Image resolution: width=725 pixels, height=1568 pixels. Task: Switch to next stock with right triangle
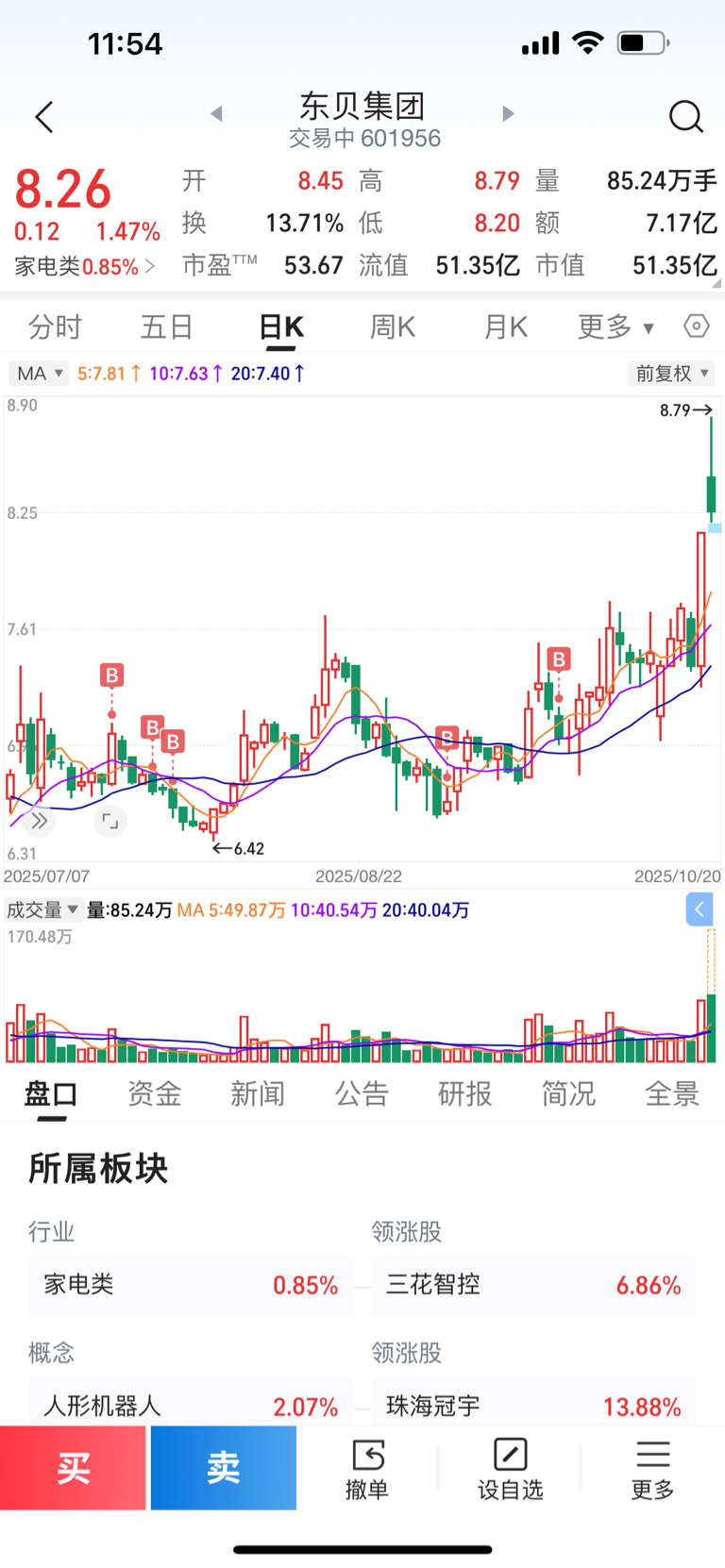pos(508,114)
